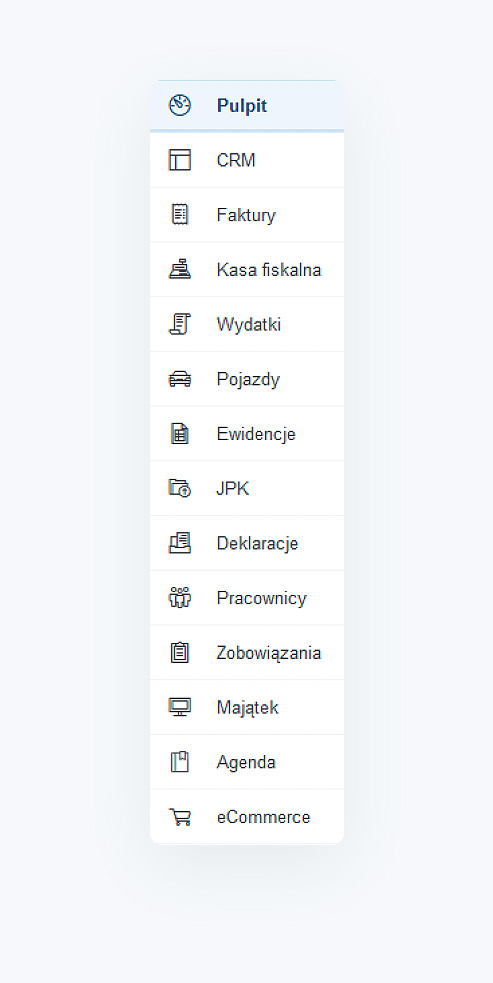Go to the Pulpit menu entry
Screen dimensions: 493x983
247,105
